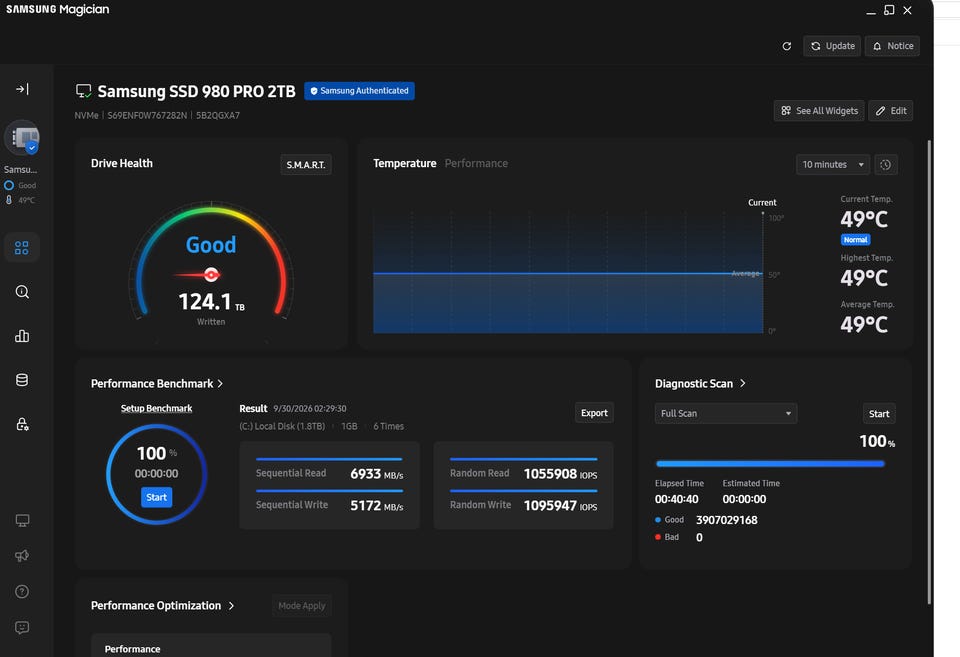Open the S.M.A.R.T. details button

pyautogui.click(x=306, y=165)
